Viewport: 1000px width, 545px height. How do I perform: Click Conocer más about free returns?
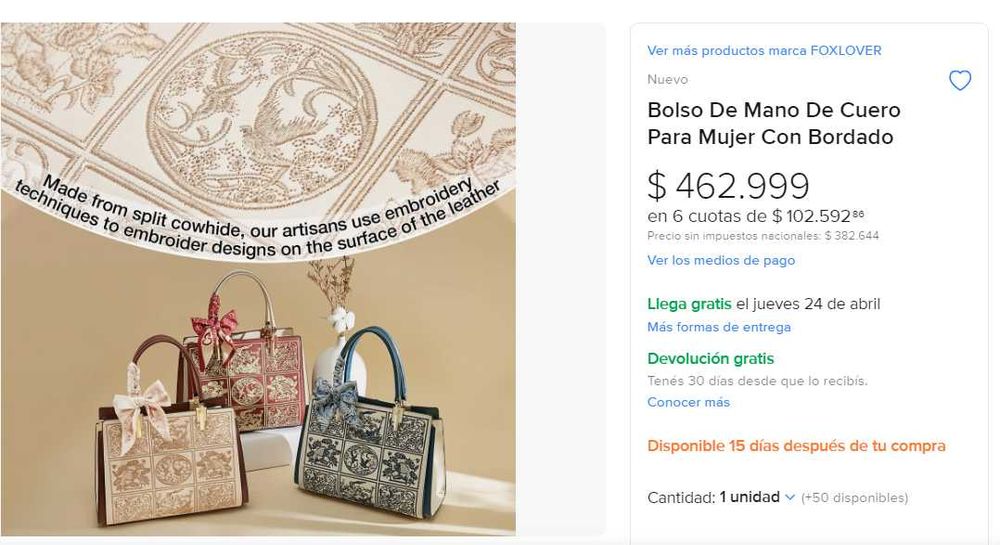point(688,402)
